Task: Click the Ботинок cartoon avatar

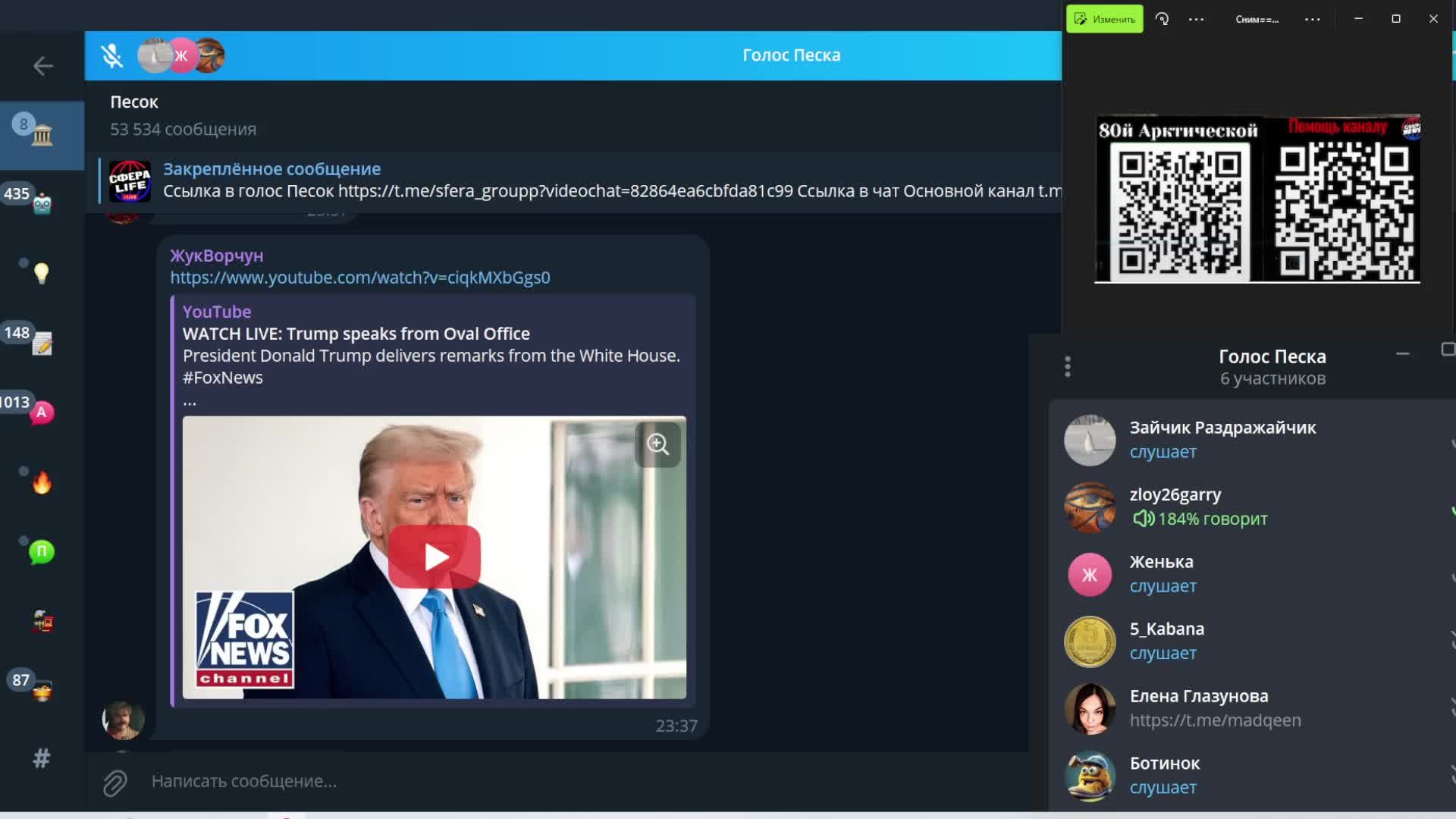Action: (x=1090, y=776)
